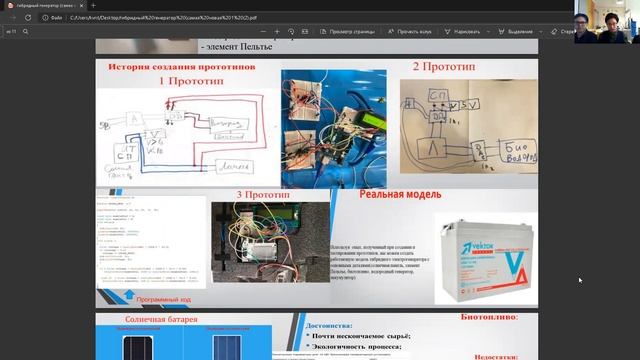
Task: Click the 'Недостатки:' text
Action: 496,357
